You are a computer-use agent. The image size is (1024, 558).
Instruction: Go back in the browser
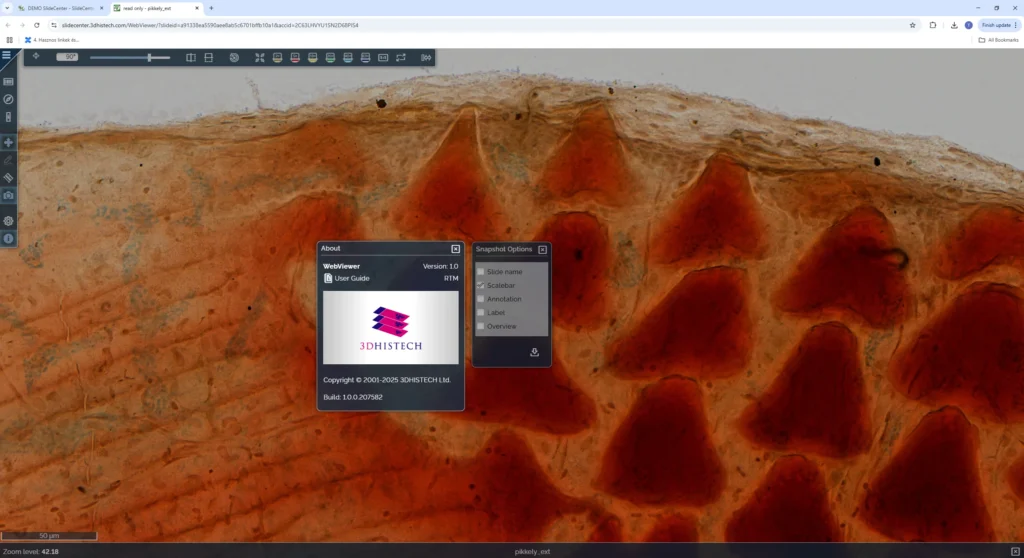click(8, 25)
